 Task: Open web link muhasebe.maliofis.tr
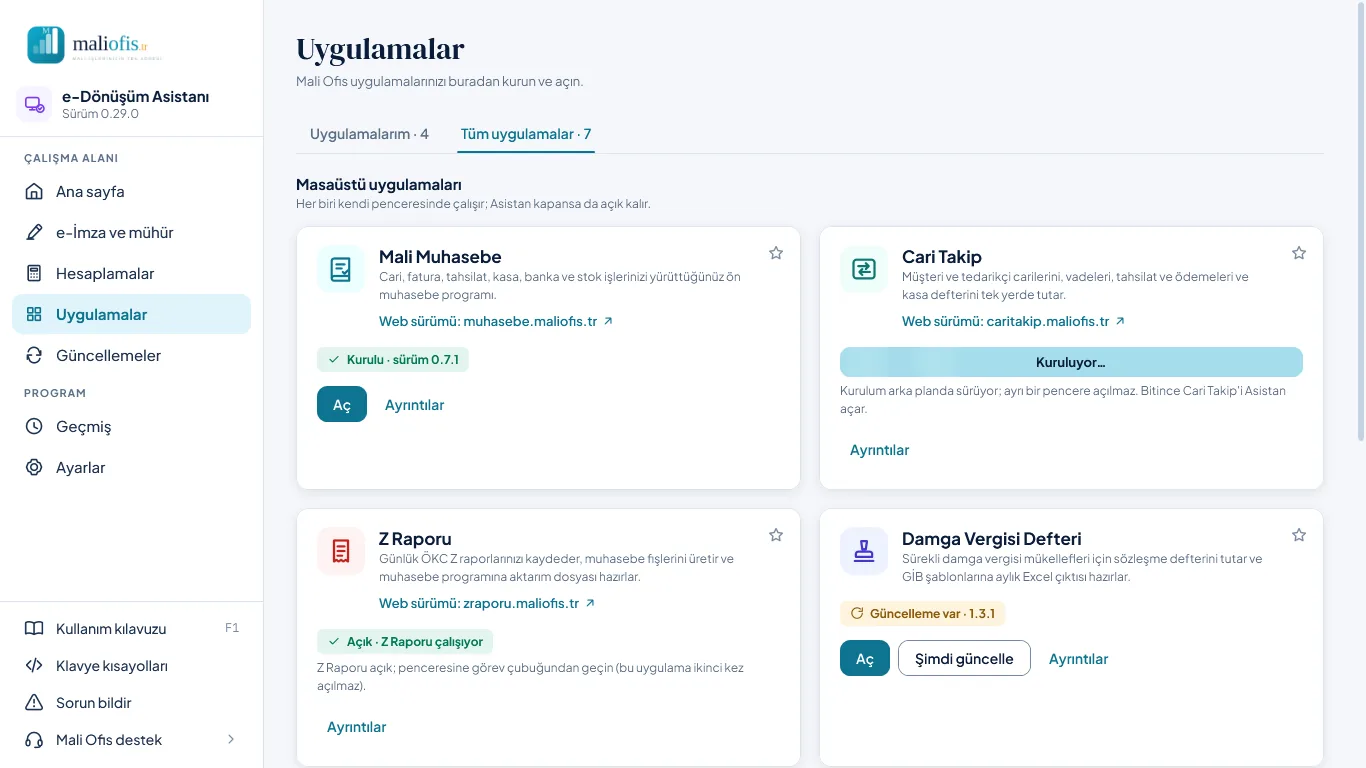coord(496,322)
